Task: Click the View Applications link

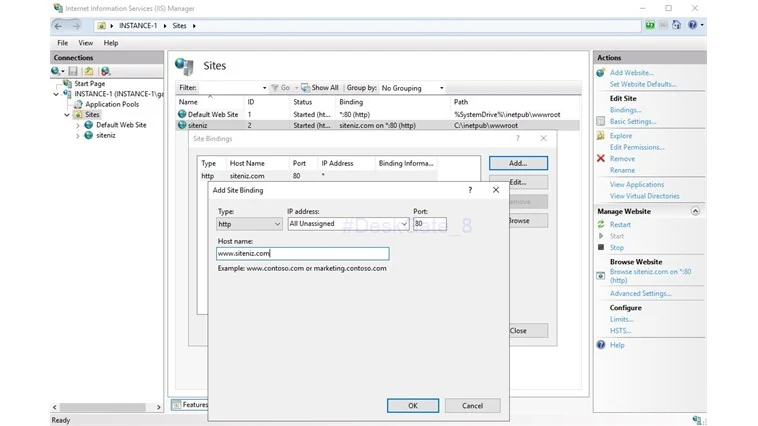Action: pyautogui.click(x=637, y=185)
